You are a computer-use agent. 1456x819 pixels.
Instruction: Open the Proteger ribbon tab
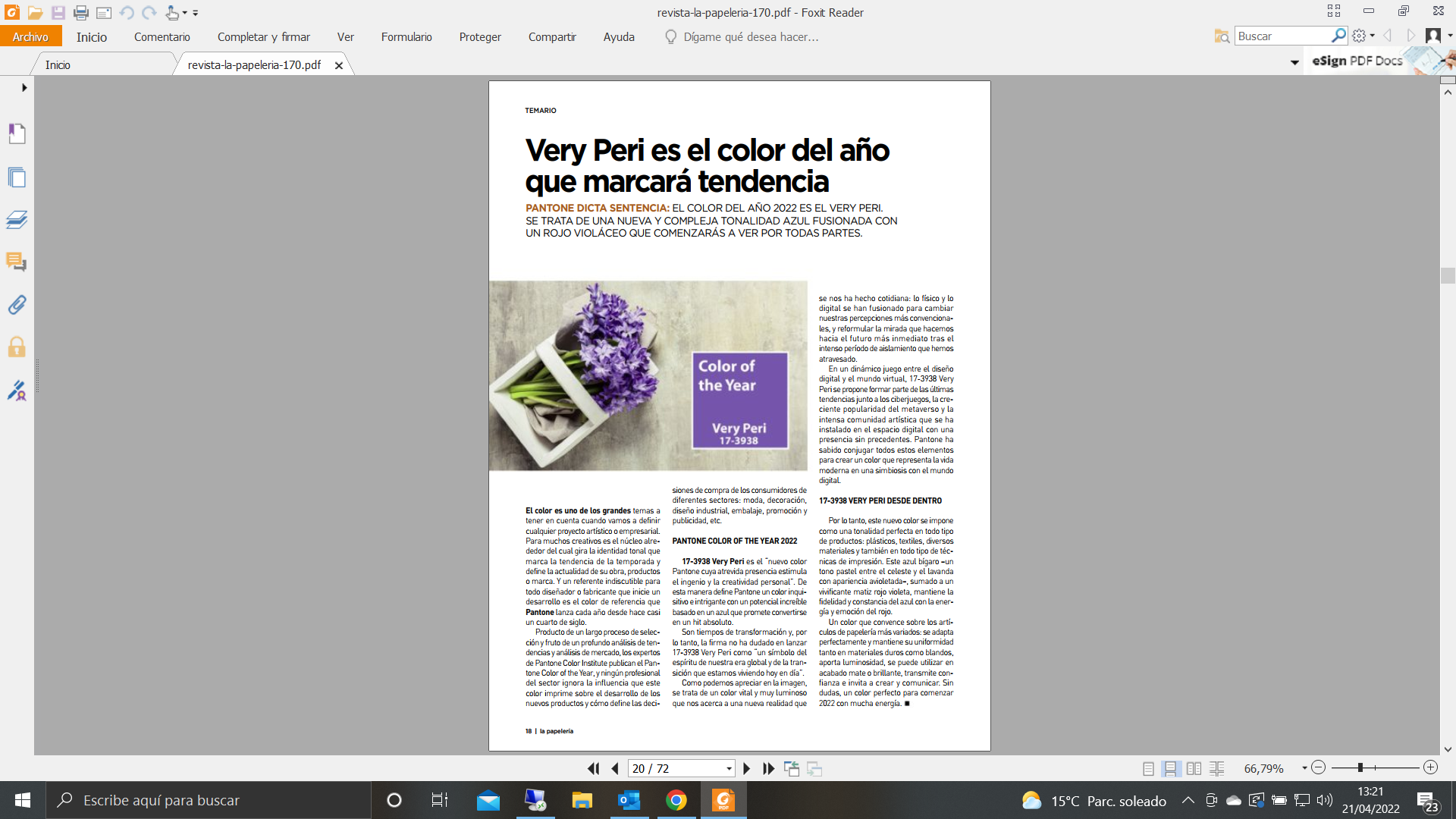480,36
